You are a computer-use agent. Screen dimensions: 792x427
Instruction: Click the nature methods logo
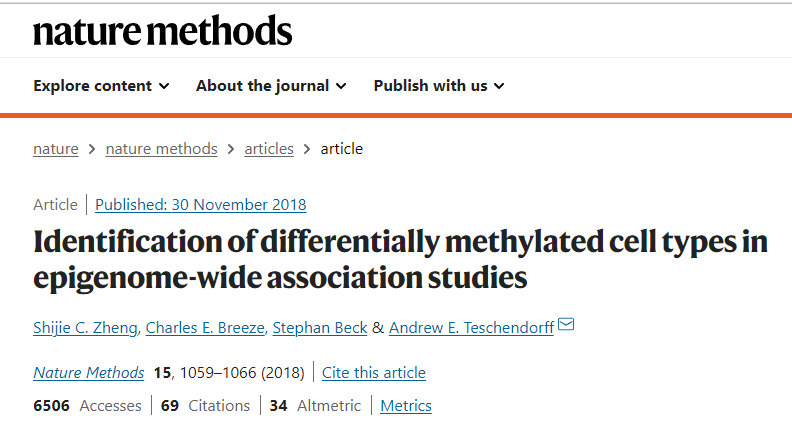[x=163, y=30]
